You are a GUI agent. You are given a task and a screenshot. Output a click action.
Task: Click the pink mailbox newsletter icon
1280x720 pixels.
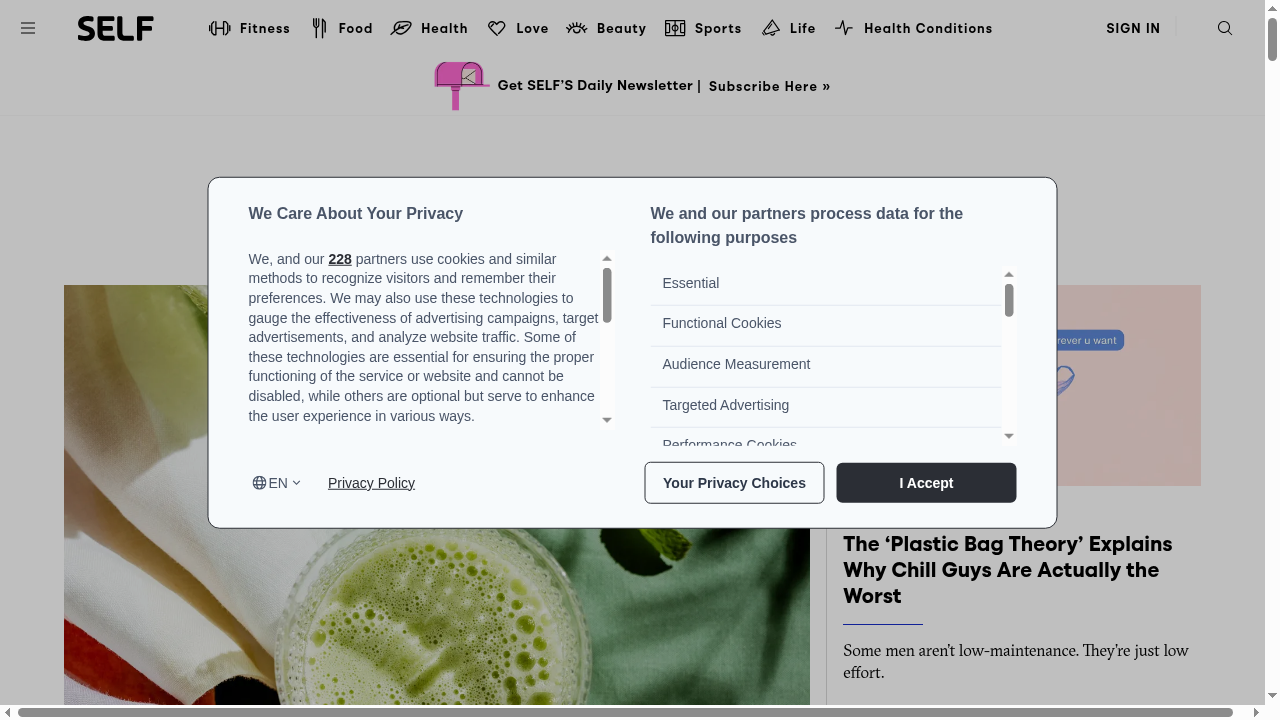click(460, 85)
